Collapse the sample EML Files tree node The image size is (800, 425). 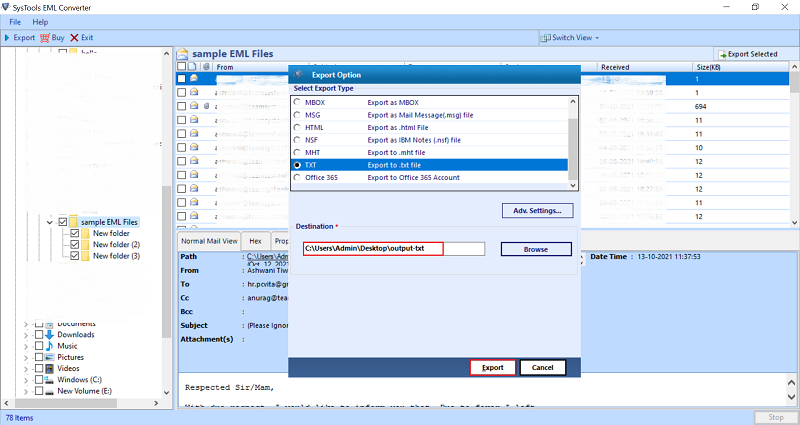tap(49, 222)
